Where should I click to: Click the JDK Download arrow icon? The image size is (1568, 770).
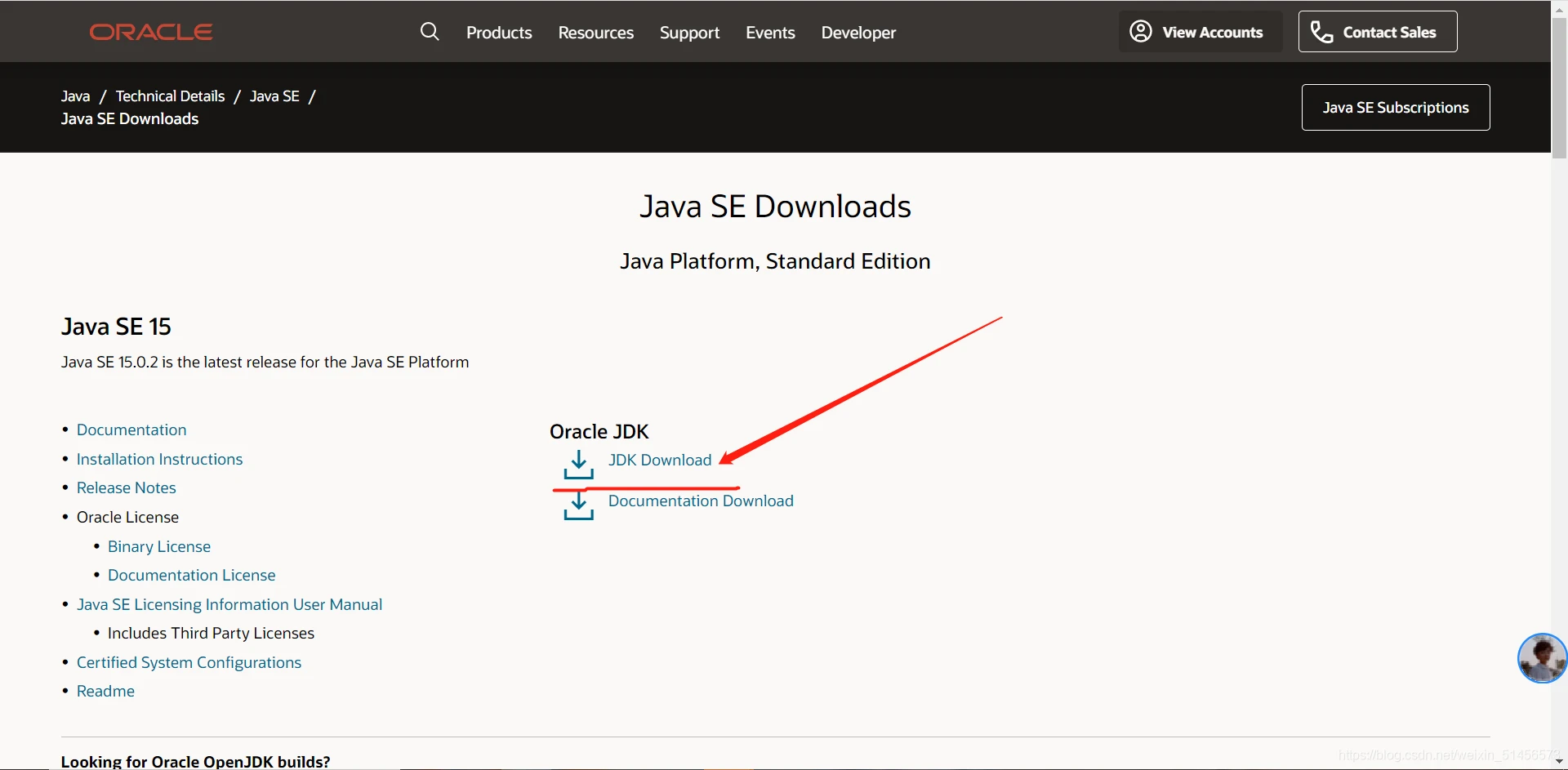coord(578,465)
